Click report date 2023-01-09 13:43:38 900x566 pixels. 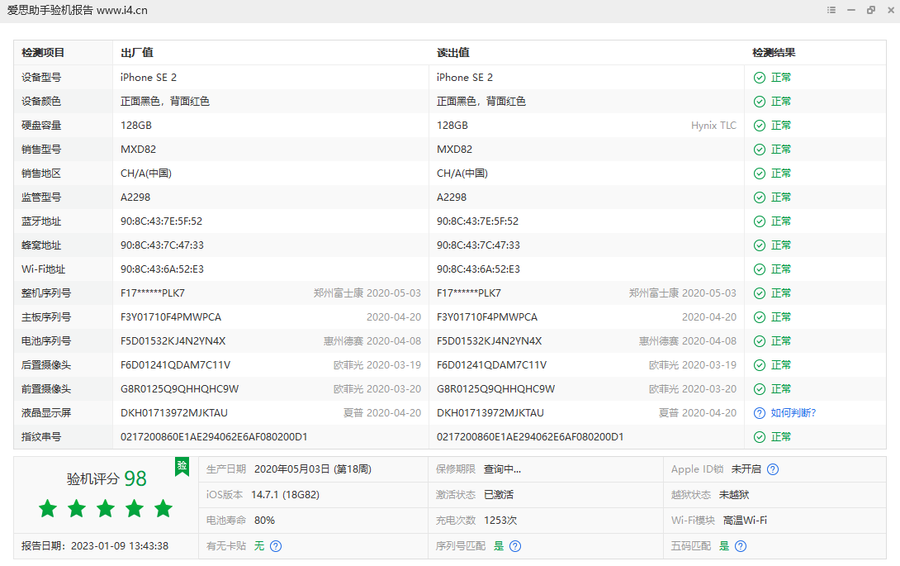click(x=120, y=546)
